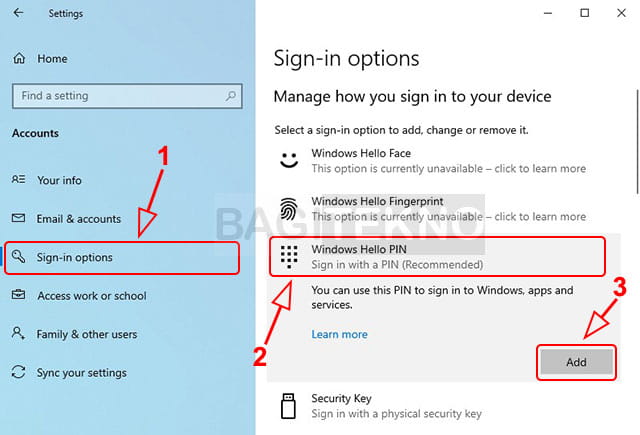
Task: Expand Security Key option
Action: (x=444, y=406)
